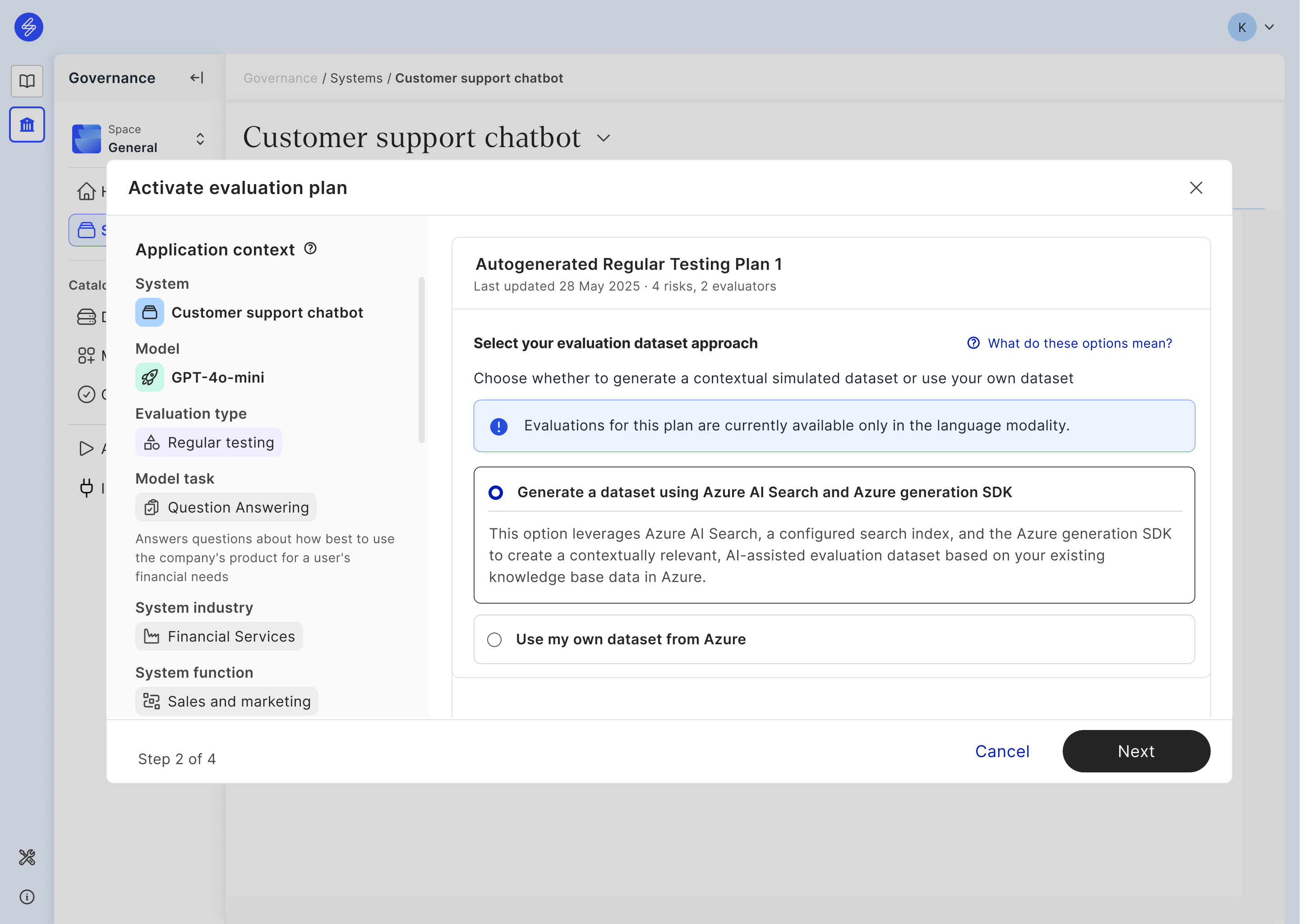Screen dimensions: 1300x924
Task: Open Customer support chatbot title dropdown
Action: coord(604,138)
